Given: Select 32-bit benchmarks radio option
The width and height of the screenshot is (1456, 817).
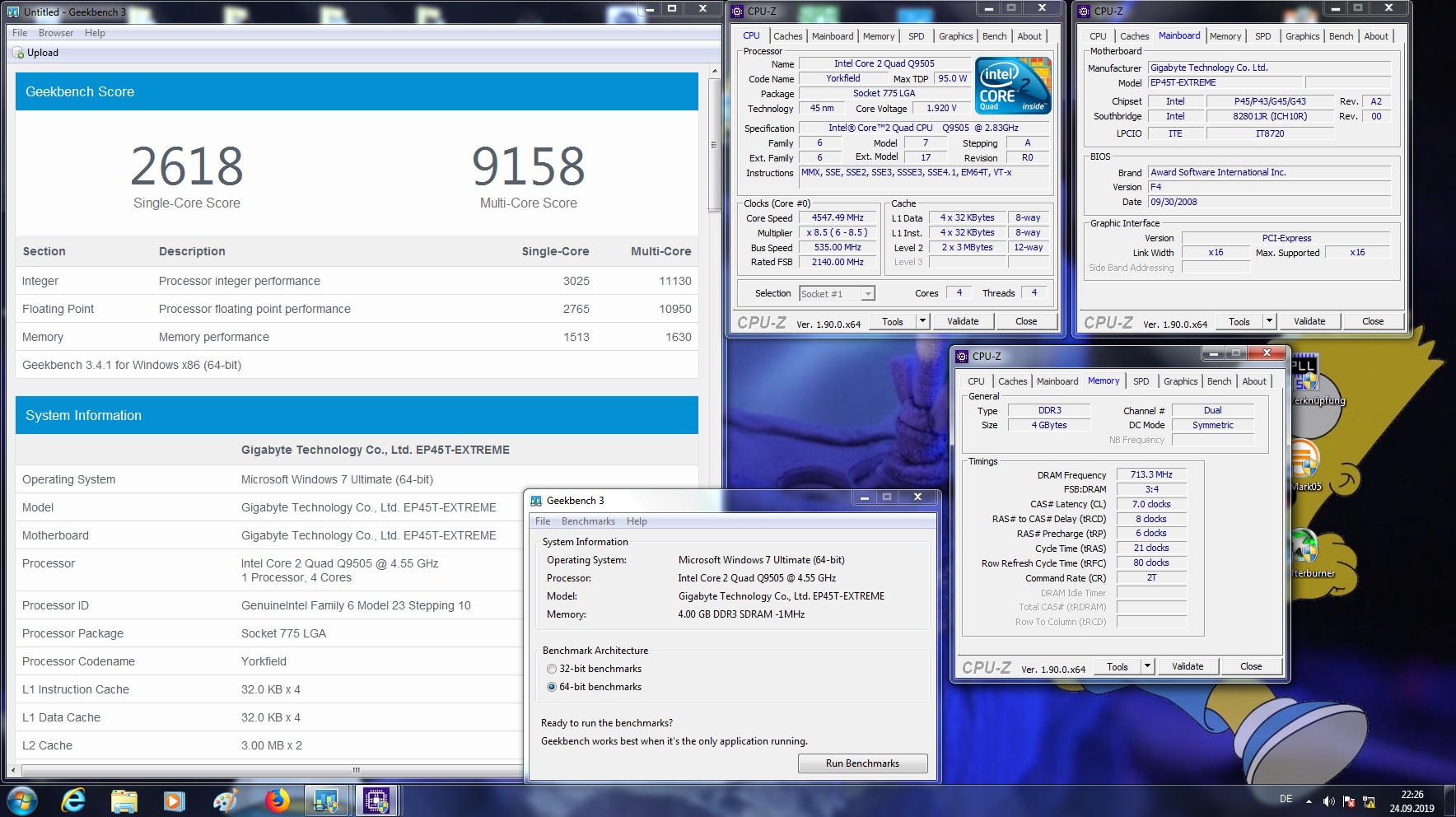Looking at the screenshot, I should pos(552,669).
